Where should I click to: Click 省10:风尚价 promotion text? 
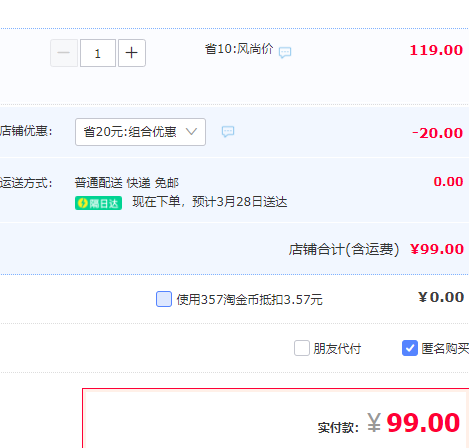coord(239,49)
